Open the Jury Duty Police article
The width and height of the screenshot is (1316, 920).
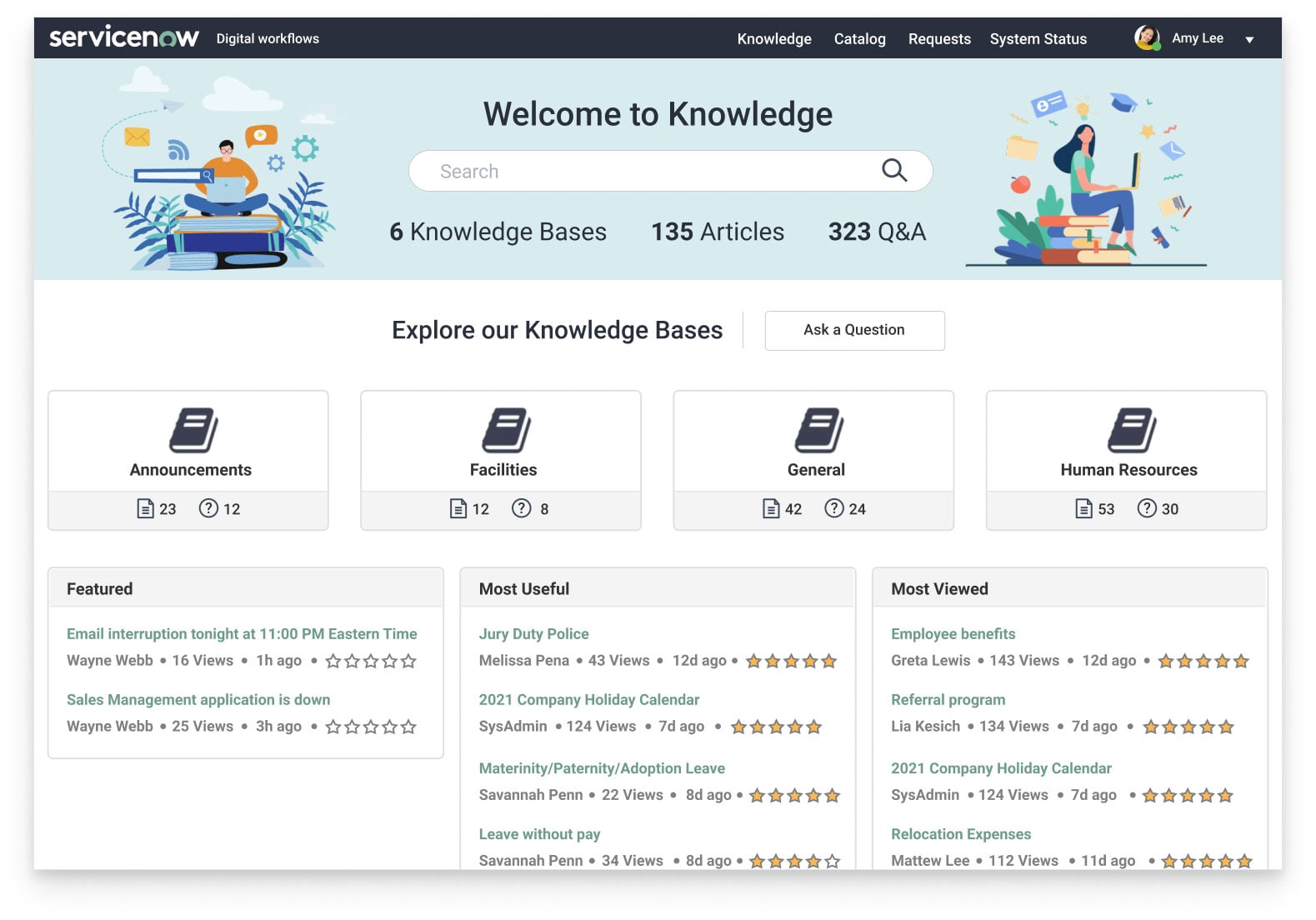[x=533, y=634]
